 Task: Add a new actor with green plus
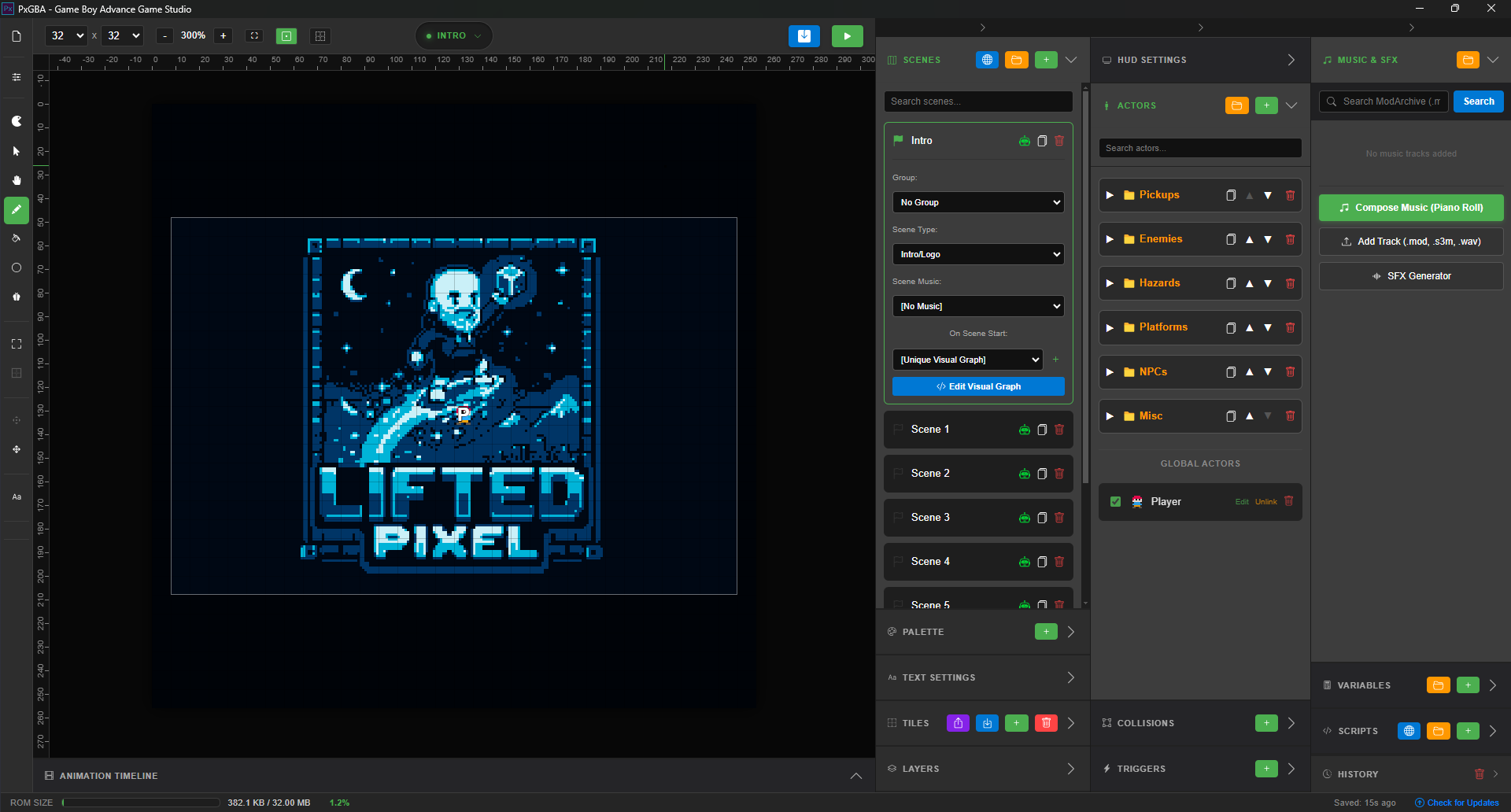point(1266,105)
